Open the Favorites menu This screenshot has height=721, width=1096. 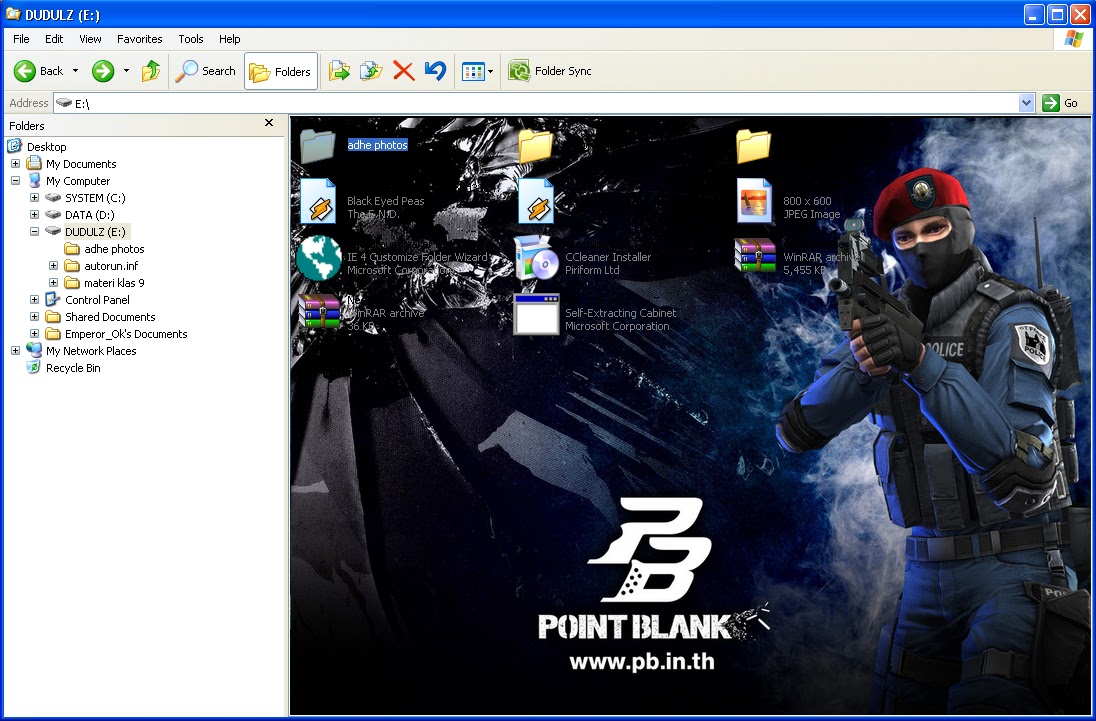140,39
